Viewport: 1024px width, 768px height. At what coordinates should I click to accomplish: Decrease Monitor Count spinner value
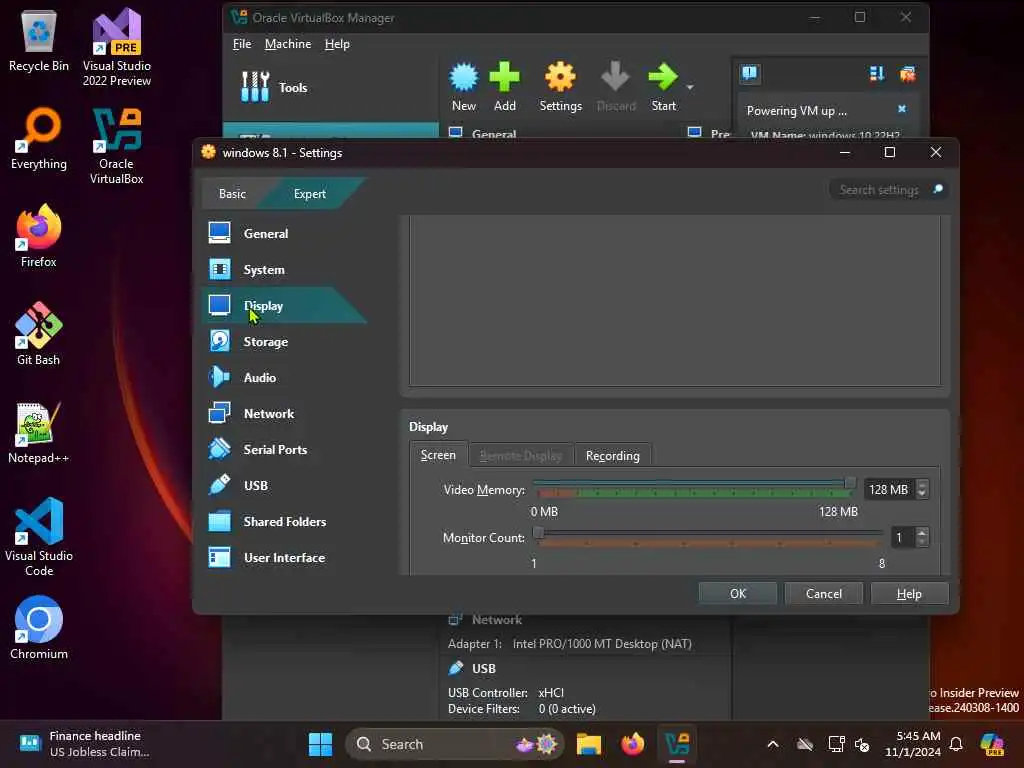(x=922, y=542)
